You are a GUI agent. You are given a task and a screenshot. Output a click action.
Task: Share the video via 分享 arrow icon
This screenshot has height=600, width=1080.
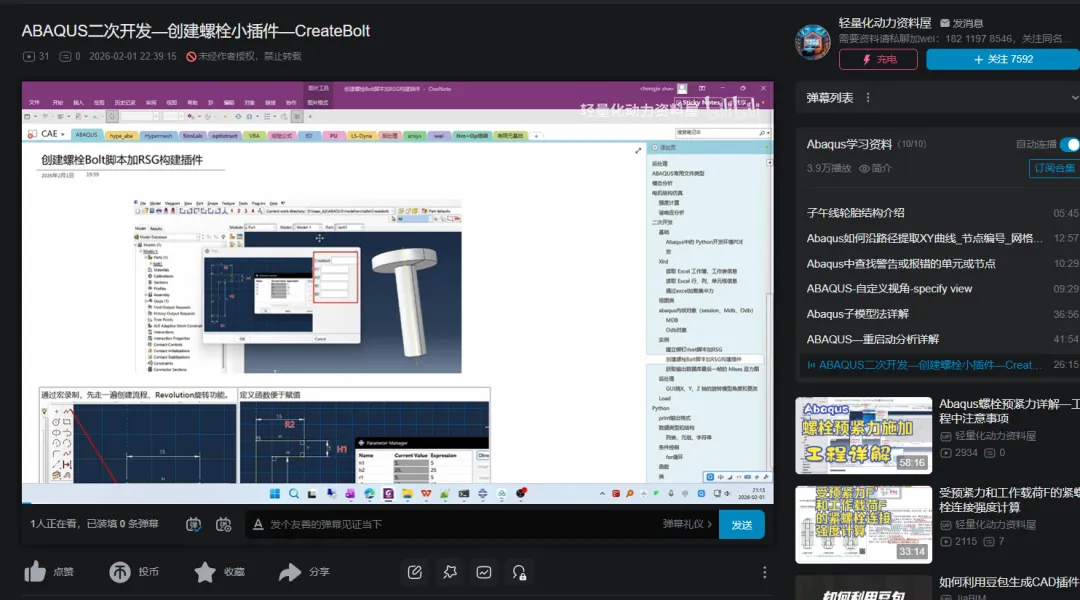(290, 572)
